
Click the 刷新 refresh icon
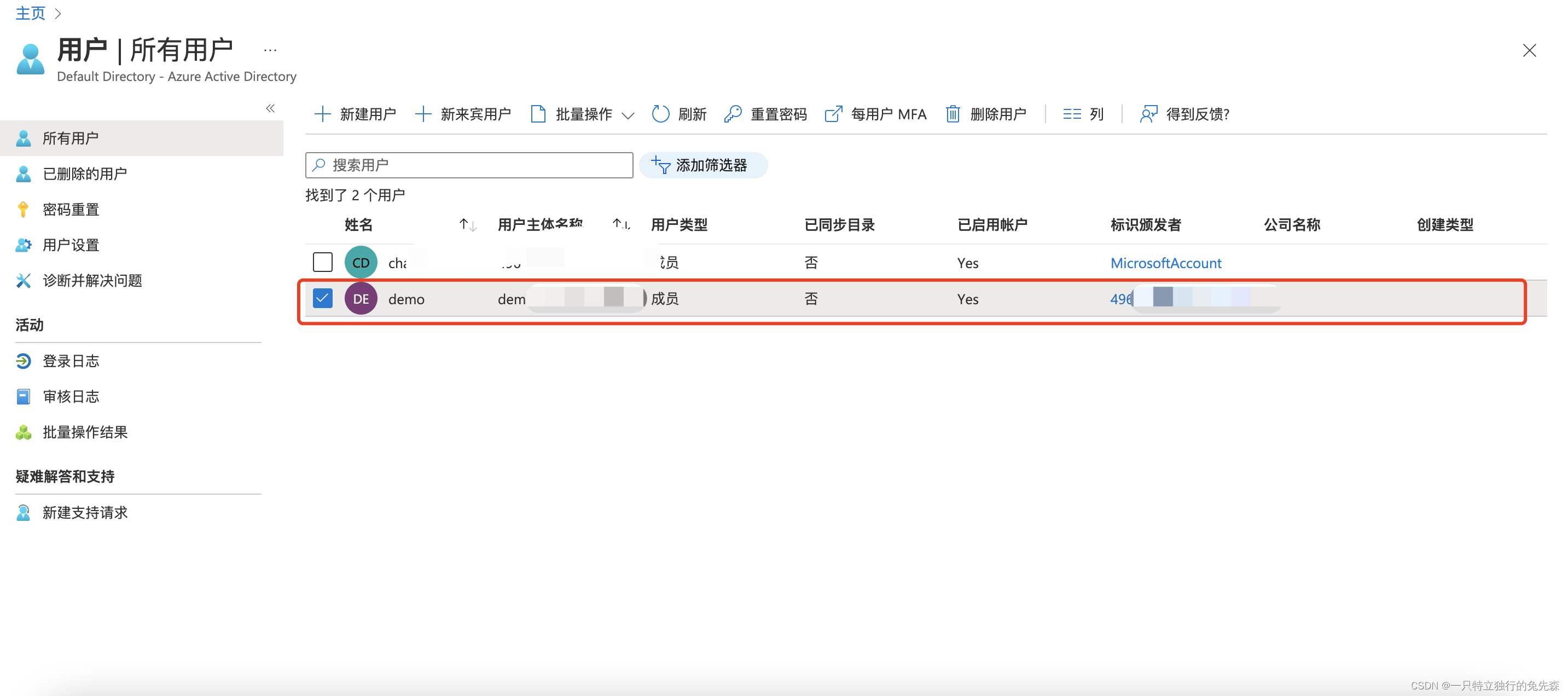(x=660, y=114)
